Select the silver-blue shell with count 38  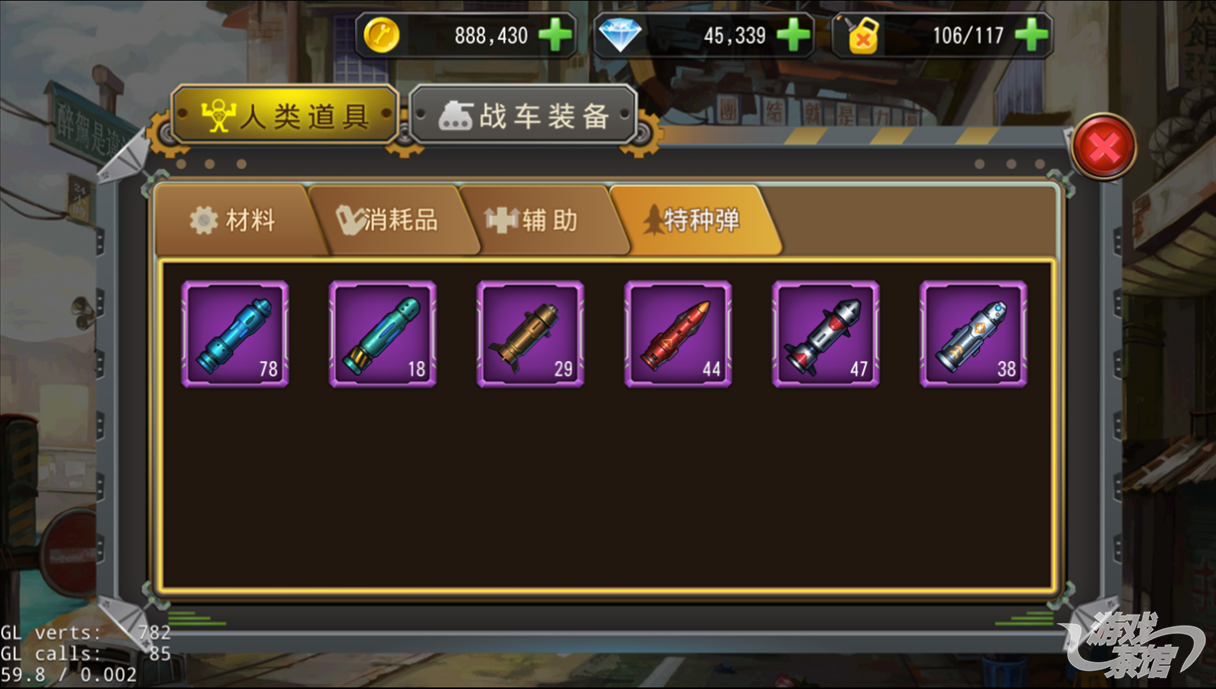pos(974,334)
